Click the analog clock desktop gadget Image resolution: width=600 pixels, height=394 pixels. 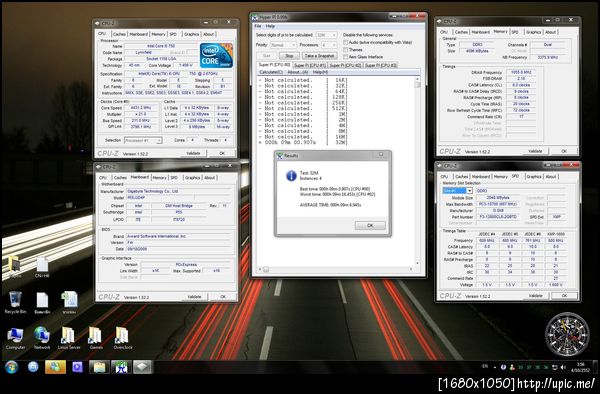click(x=567, y=335)
